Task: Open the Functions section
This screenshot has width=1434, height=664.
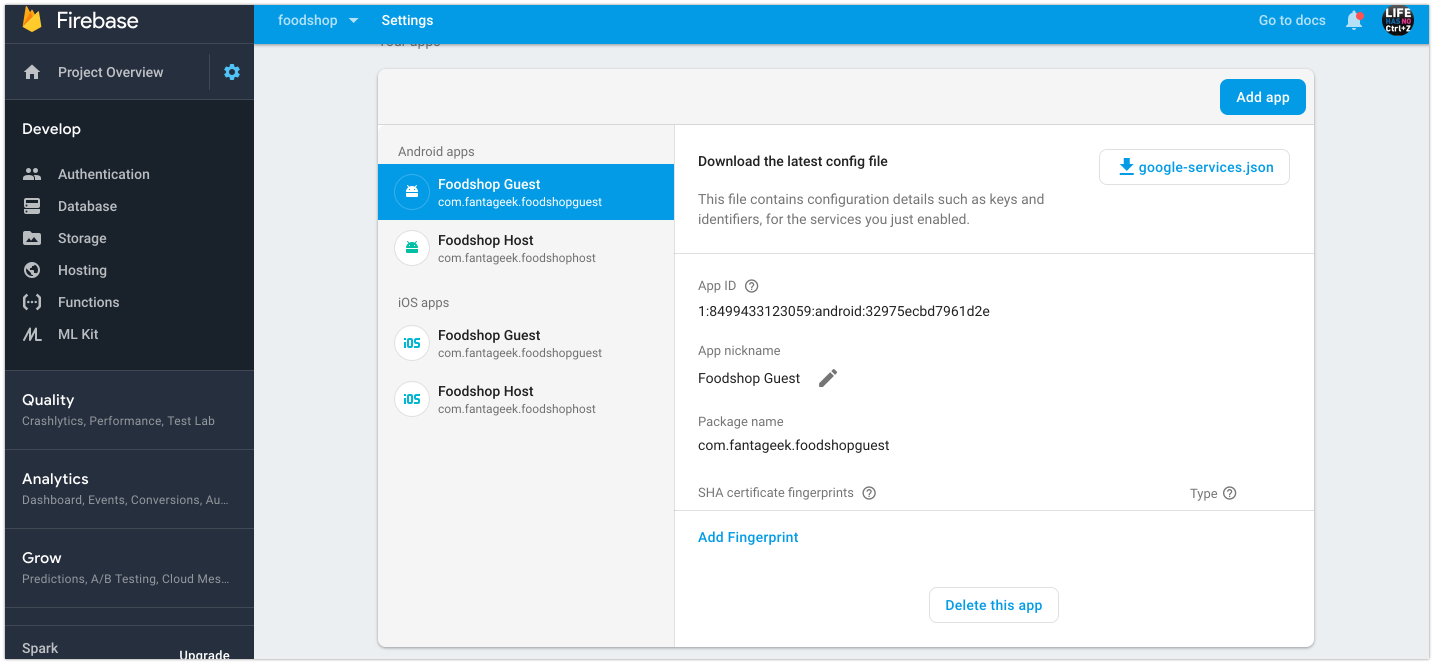Action: point(33,302)
